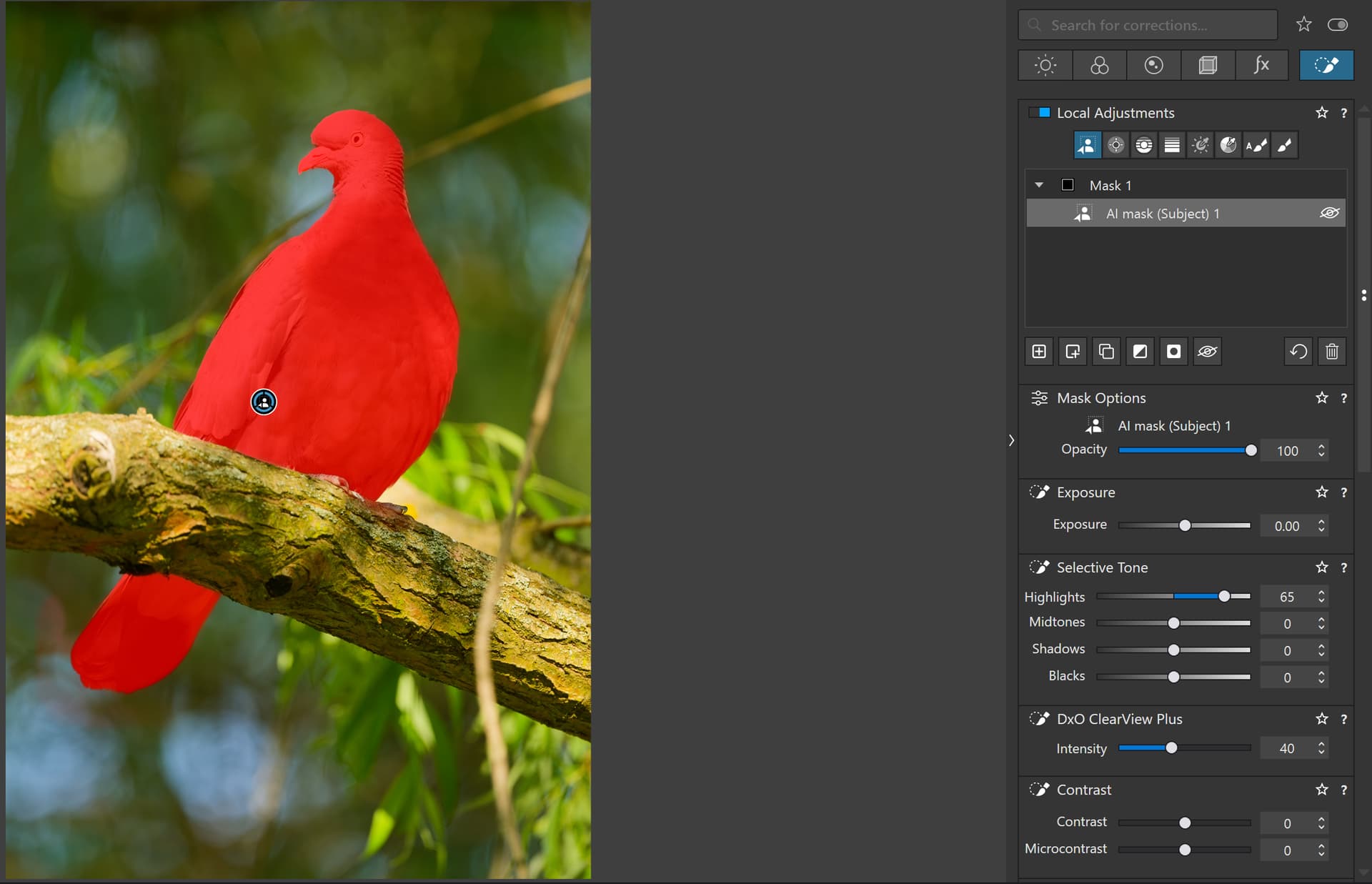The width and height of the screenshot is (1372, 884).
Task: Favorite the Selective Tone panel
Action: pyautogui.click(x=1321, y=567)
